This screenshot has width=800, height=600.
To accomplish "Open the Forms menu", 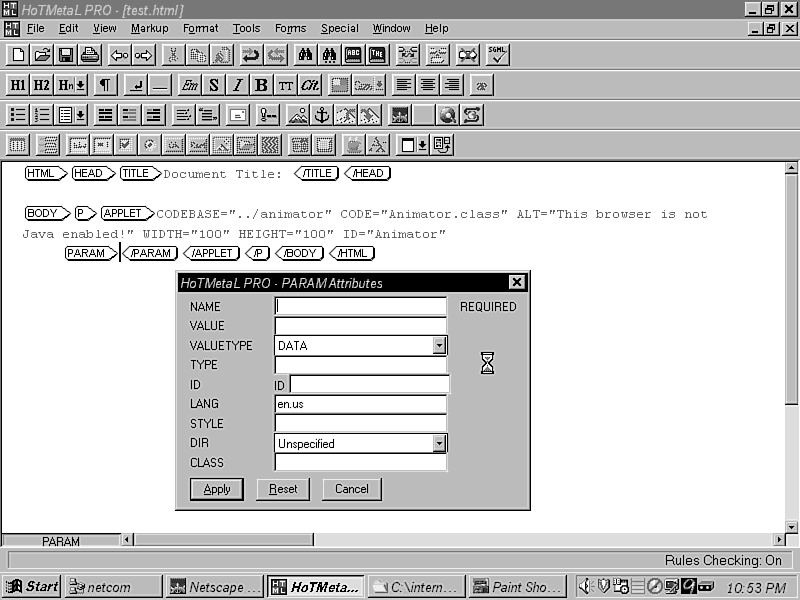I will [x=290, y=29].
